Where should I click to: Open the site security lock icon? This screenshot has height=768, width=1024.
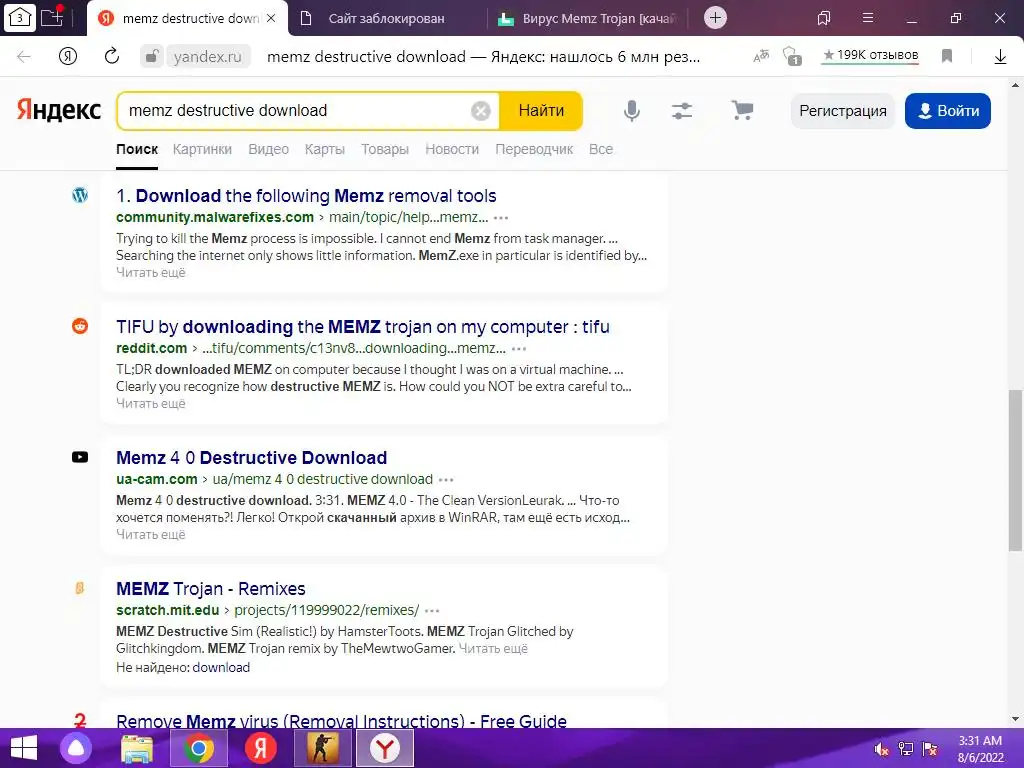152,57
